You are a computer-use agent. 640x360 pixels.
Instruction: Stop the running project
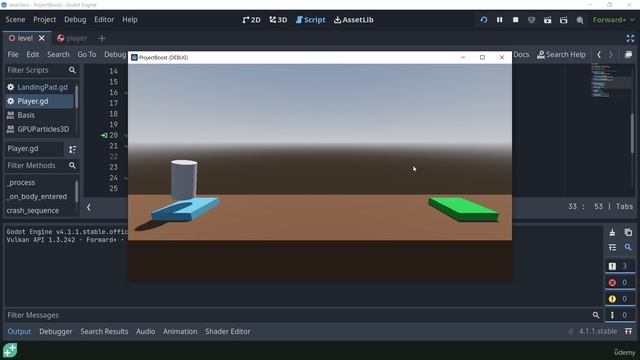click(x=516, y=20)
